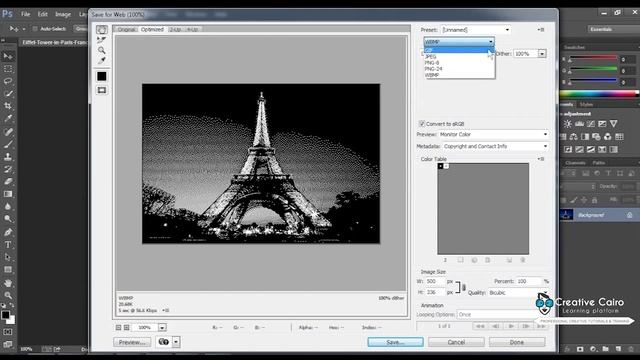Play the animation
The image size is (640, 360).
pos(511,326)
